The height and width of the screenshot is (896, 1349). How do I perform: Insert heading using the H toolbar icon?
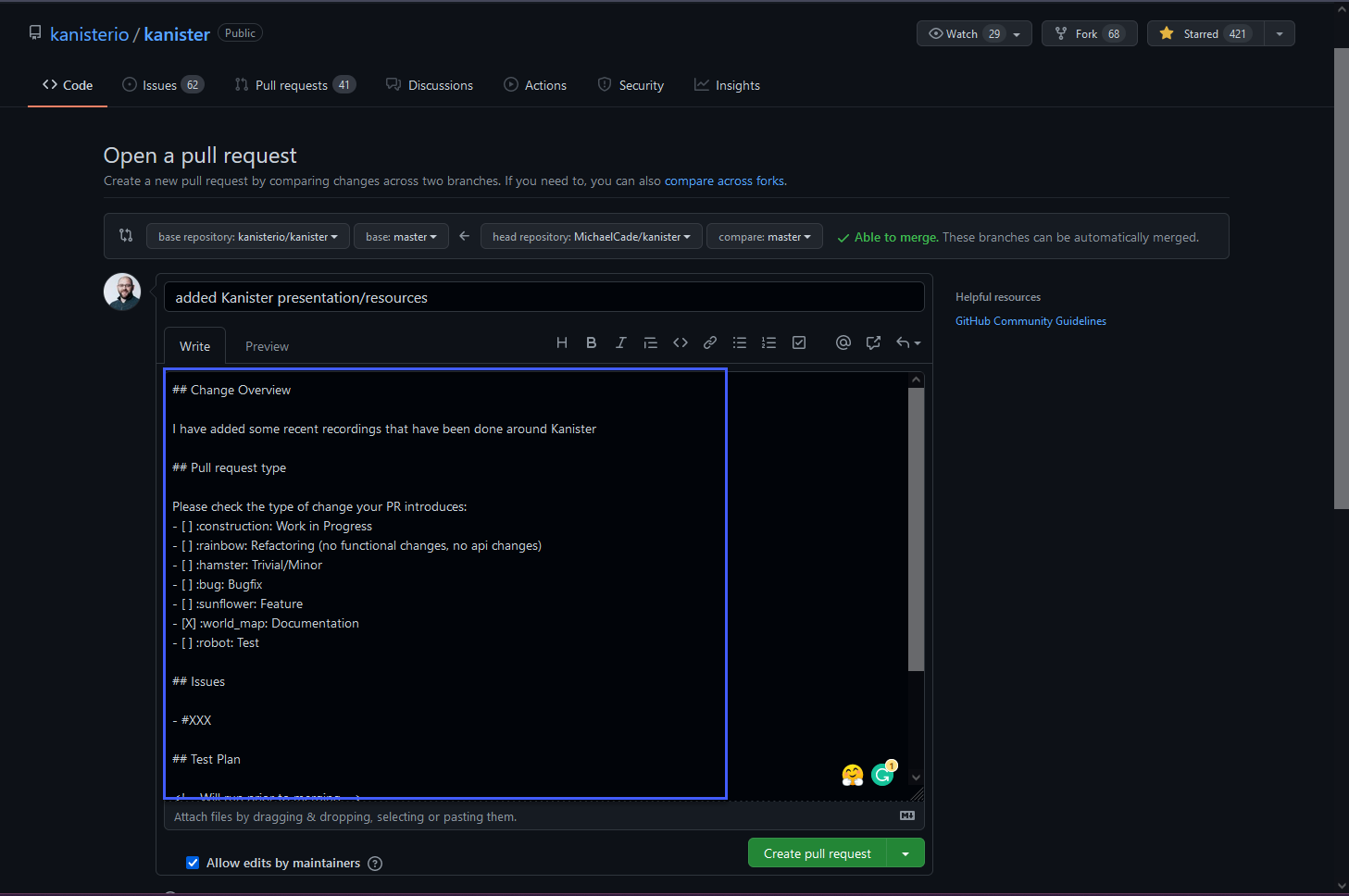561,342
